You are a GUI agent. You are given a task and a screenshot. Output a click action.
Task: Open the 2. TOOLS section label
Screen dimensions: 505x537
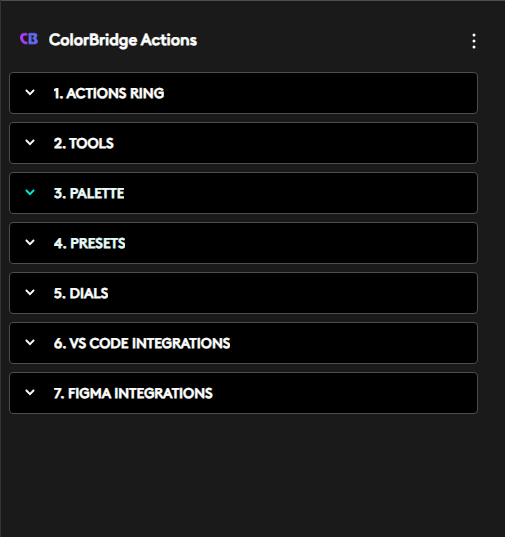click(x=84, y=143)
